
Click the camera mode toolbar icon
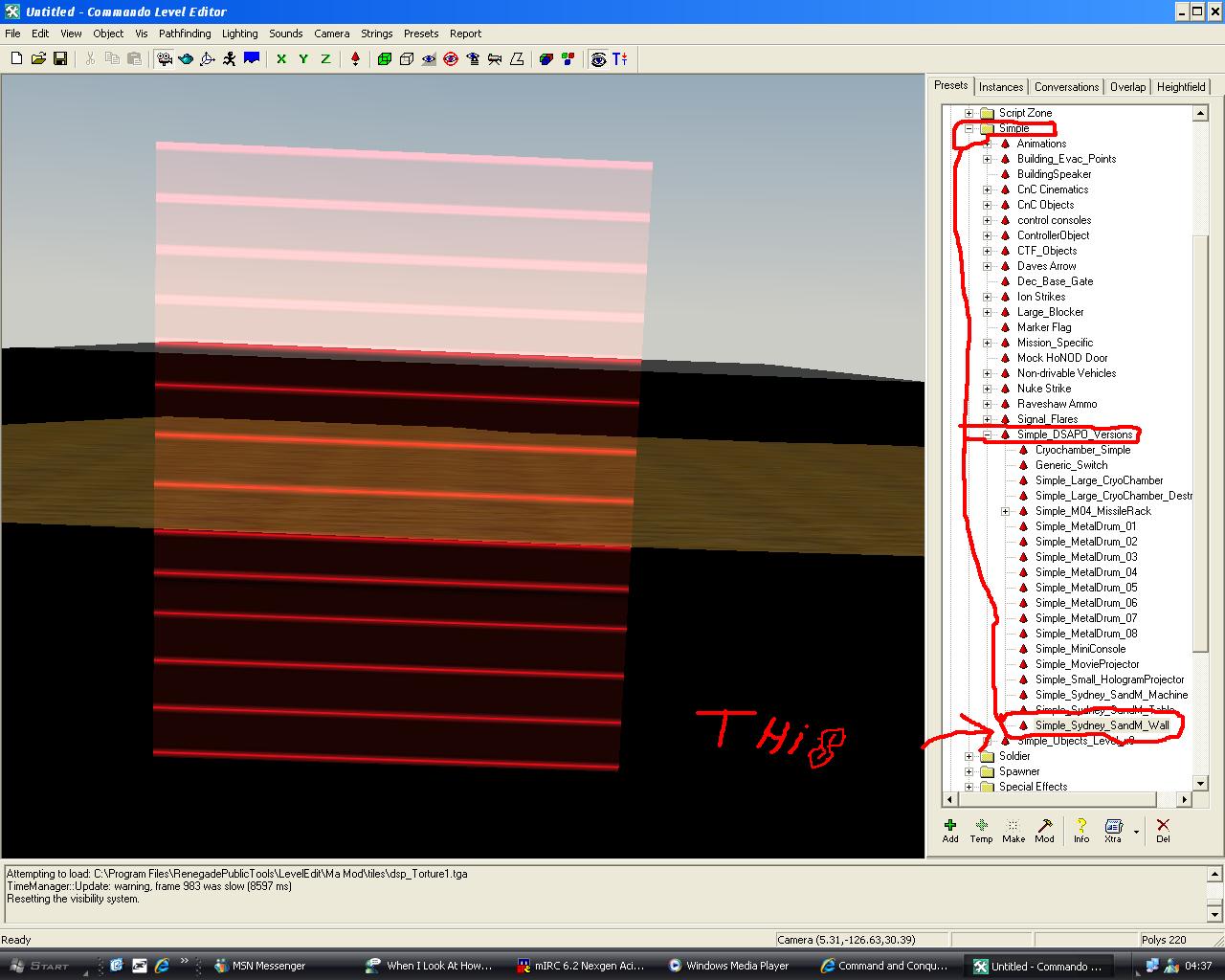[x=165, y=59]
